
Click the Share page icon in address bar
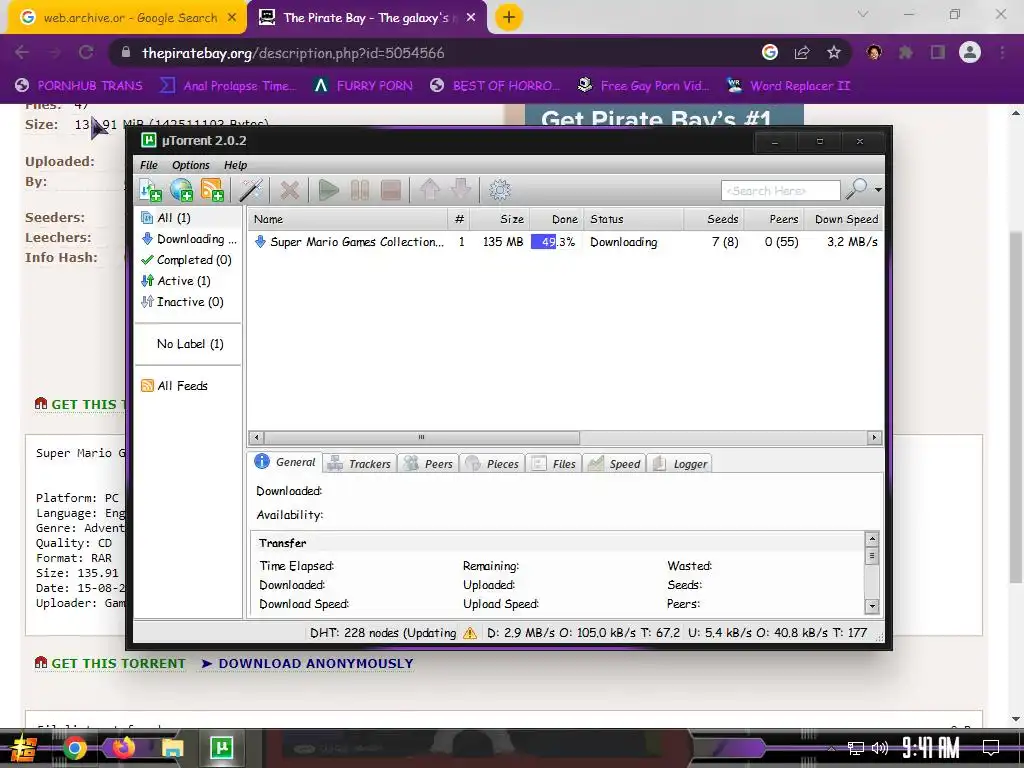pos(802,53)
